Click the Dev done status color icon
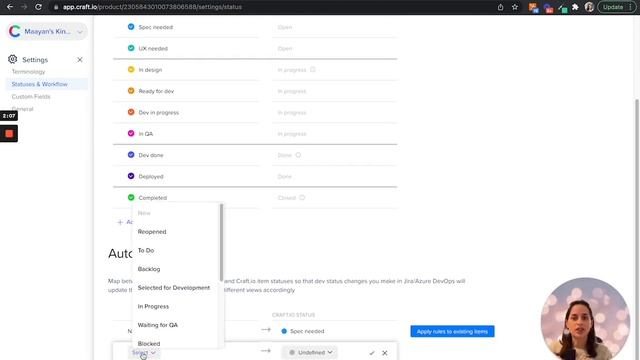640x360 pixels. coord(131,155)
